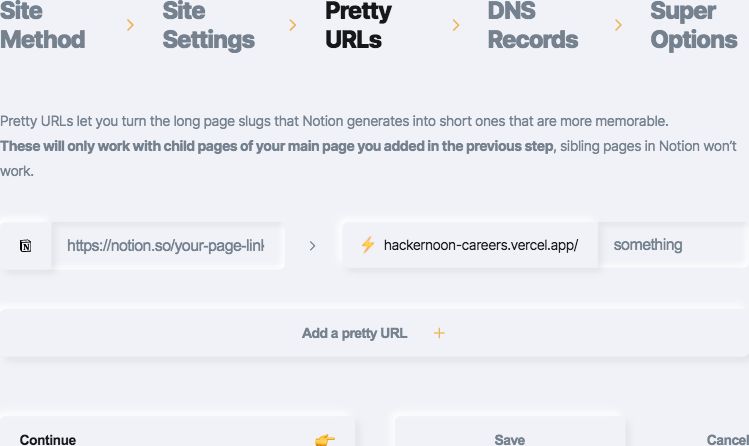Click the lightning bolt icon
The width and height of the screenshot is (749, 446).
pyautogui.click(x=367, y=245)
